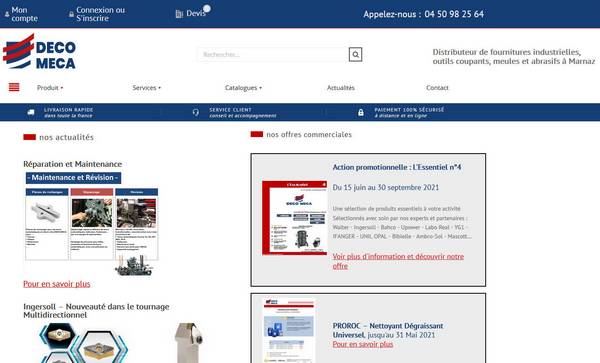
Task: Click the L'Essentiel catalogue cover thumbnail
Action: pyautogui.click(x=295, y=218)
